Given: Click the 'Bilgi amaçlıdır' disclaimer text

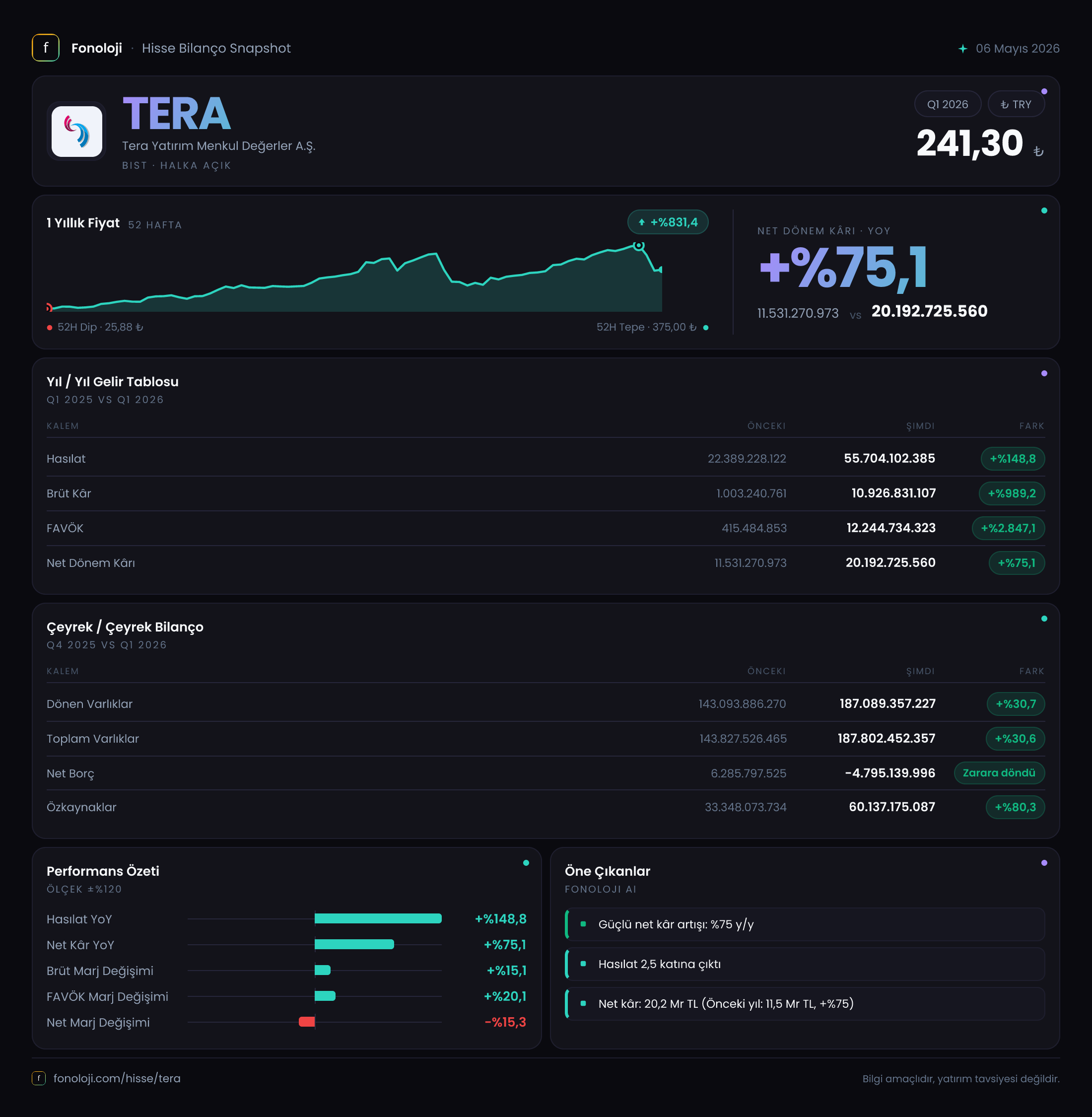Looking at the screenshot, I should pos(960,1079).
